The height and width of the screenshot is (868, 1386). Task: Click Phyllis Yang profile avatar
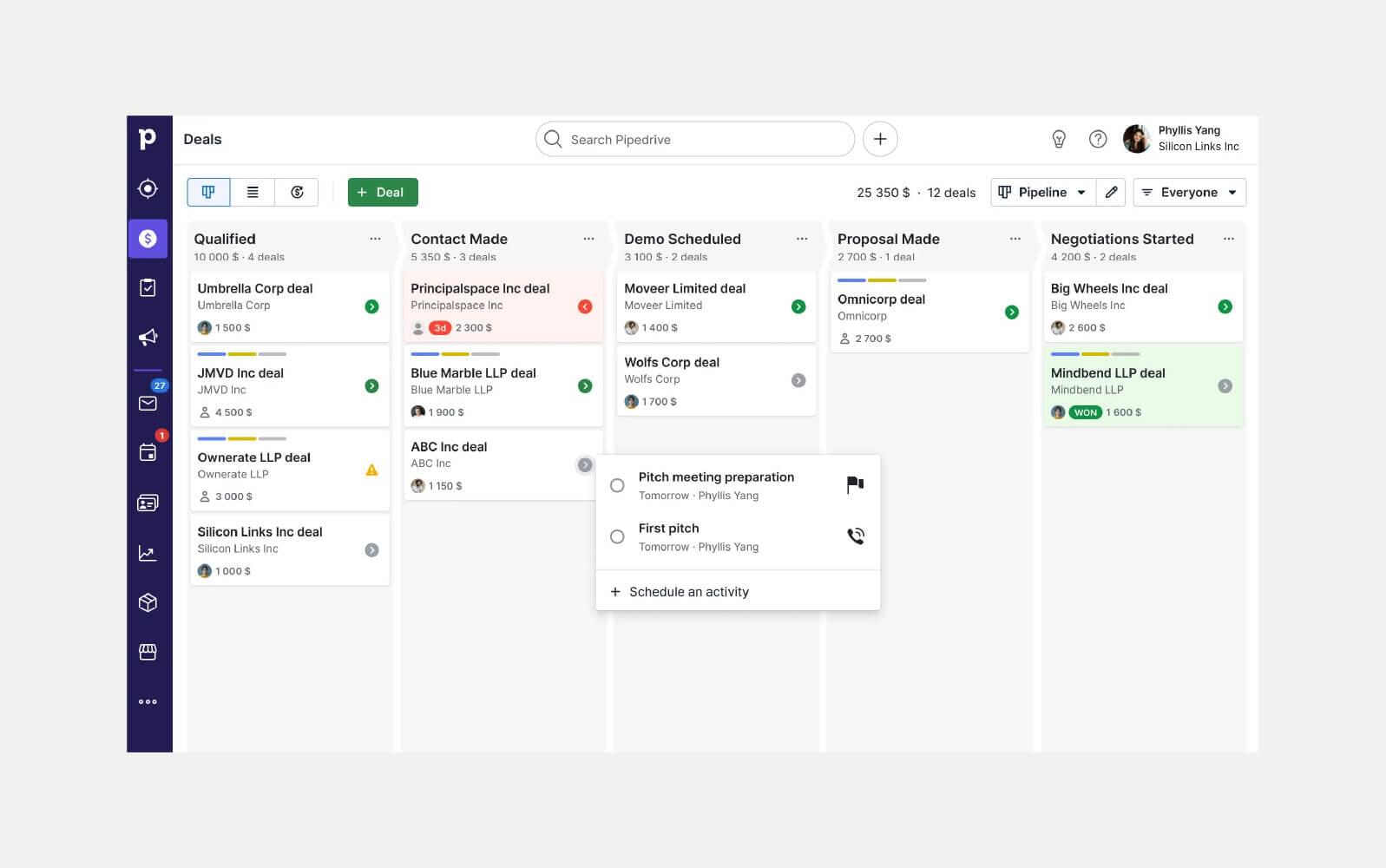[x=1137, y=139]
